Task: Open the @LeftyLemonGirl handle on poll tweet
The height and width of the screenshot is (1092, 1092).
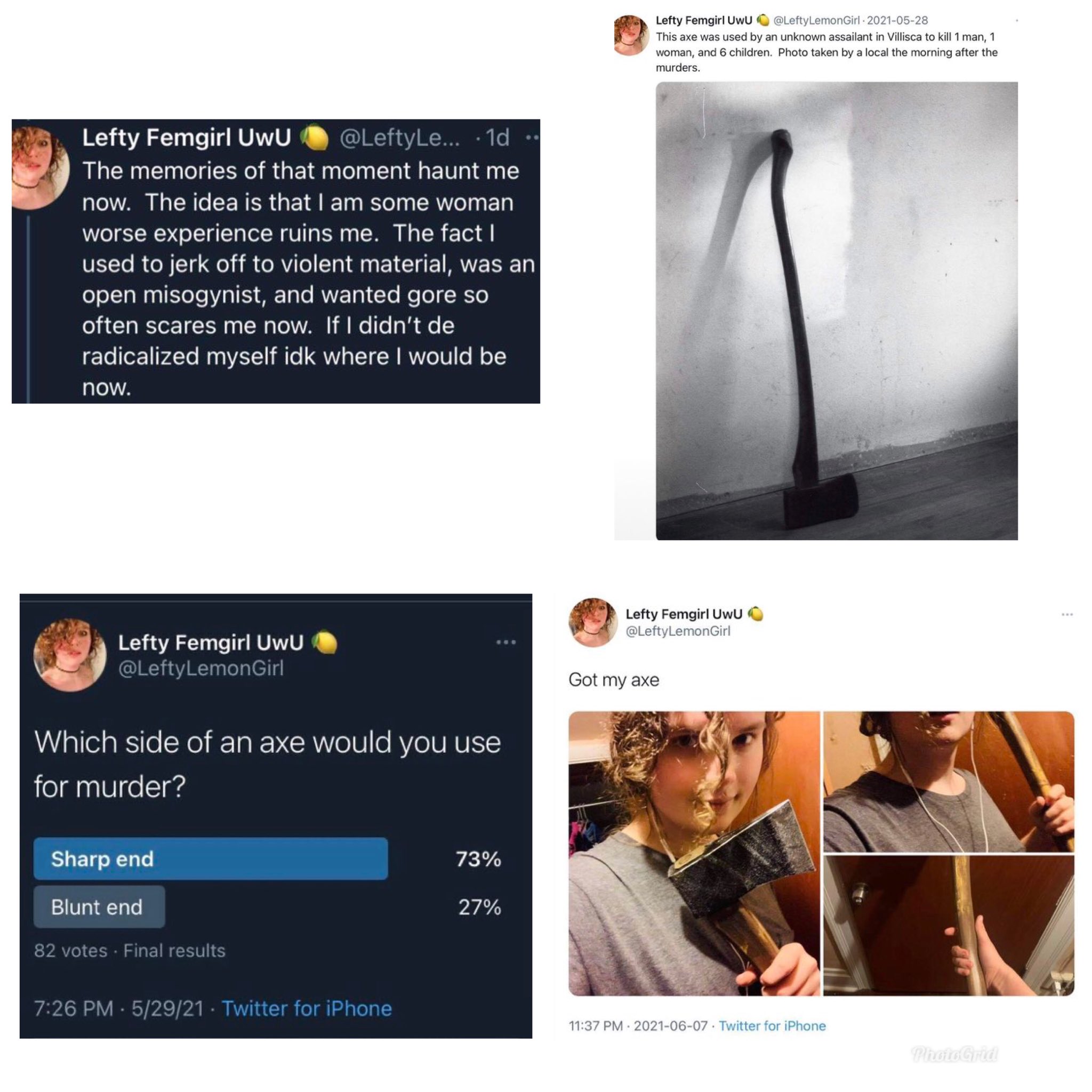Action: tap(201, 668)
